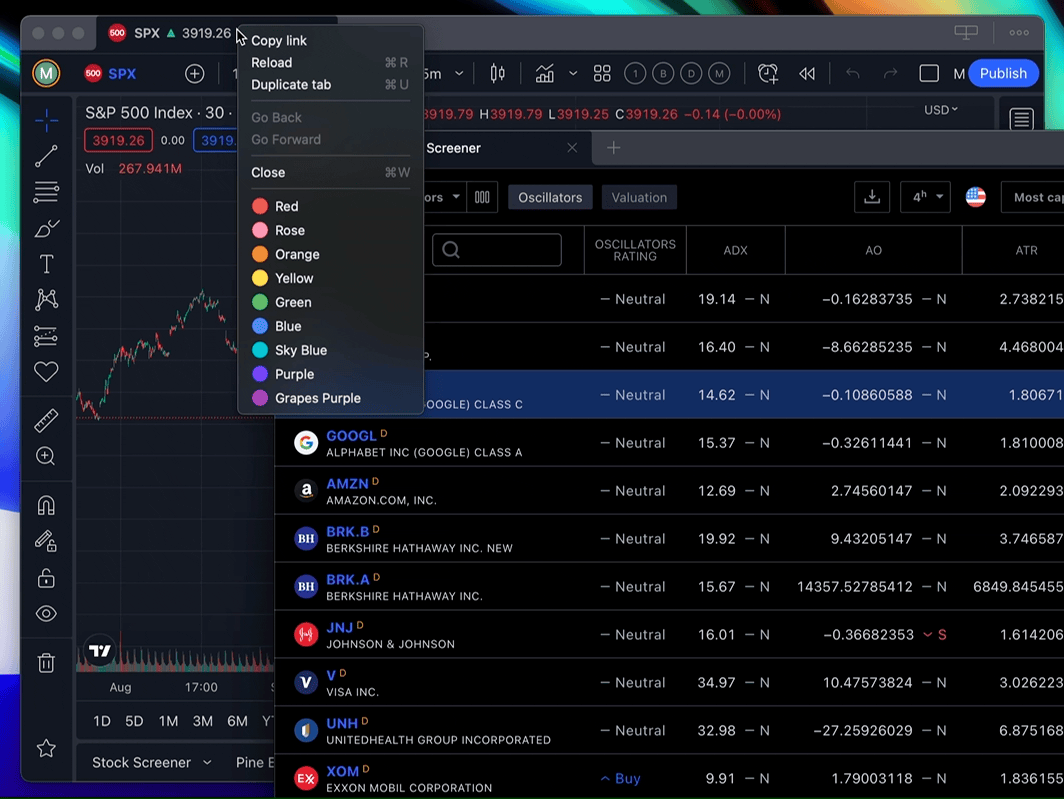Open the USD currency dropdown
Screen dimensions: 1064x799
click(940, 110)
